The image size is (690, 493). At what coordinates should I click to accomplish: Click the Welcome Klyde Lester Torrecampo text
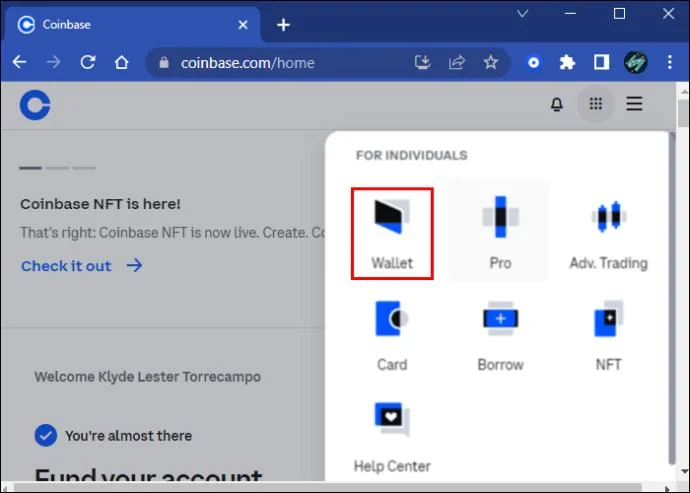[x=147, y=377]
